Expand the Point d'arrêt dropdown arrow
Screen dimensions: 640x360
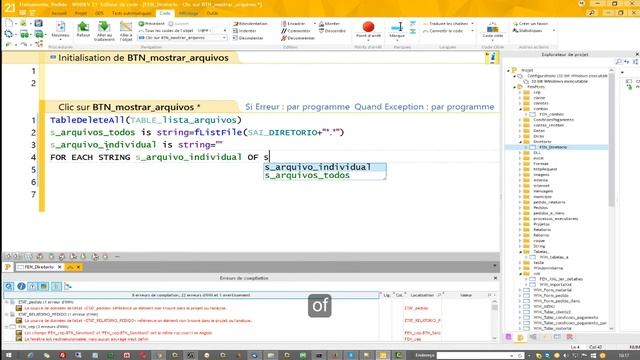368,40
